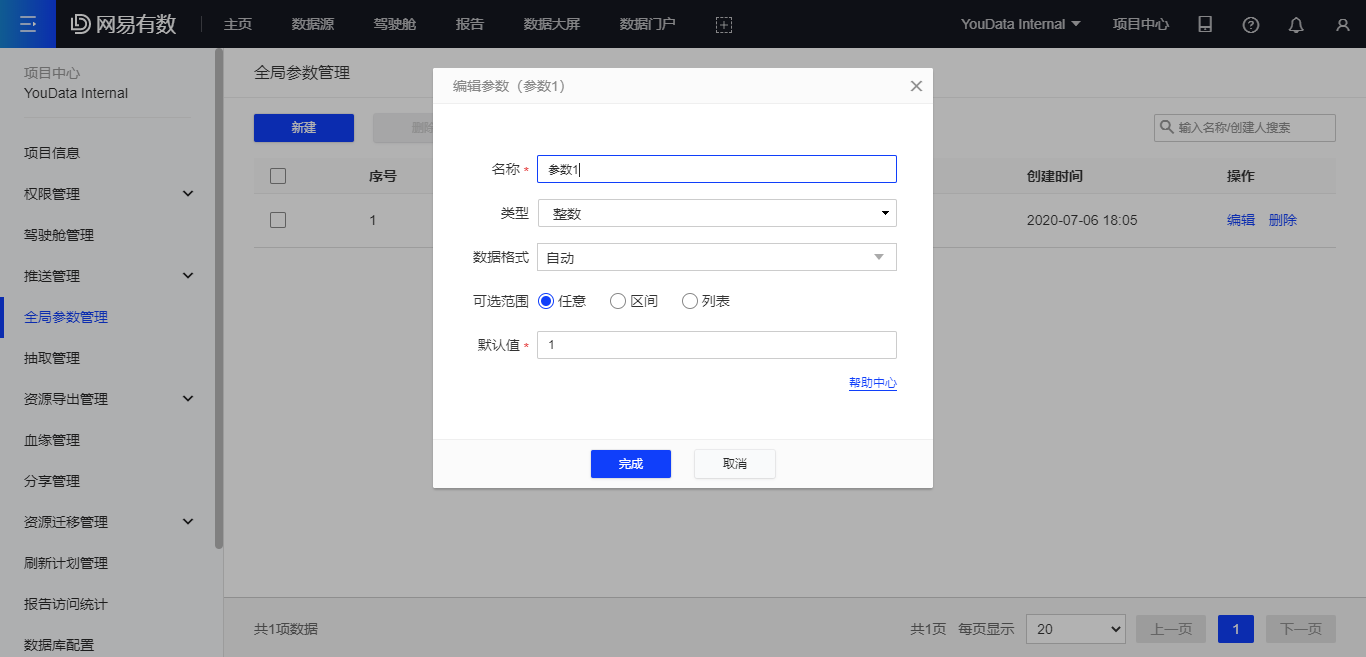
Task: Open the 数据格式 dropdown showing 自动
Action: (x=717, y=257)
